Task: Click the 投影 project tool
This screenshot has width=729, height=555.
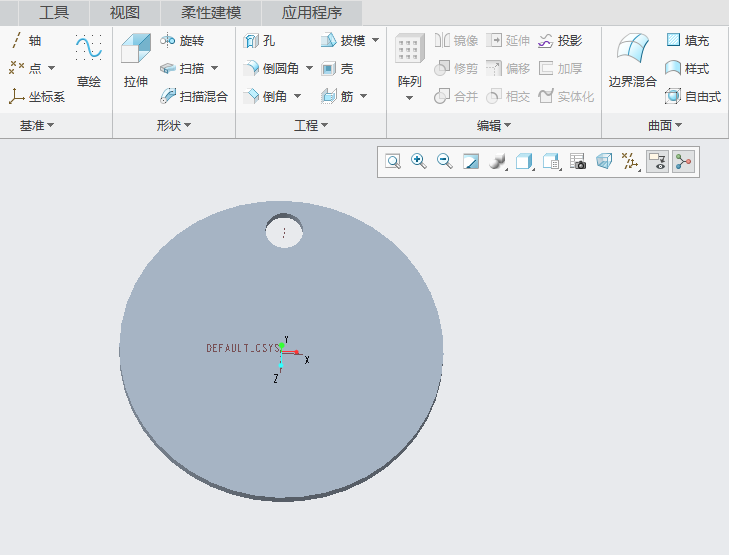Action: pyautogui.click(x=560, y=41)
